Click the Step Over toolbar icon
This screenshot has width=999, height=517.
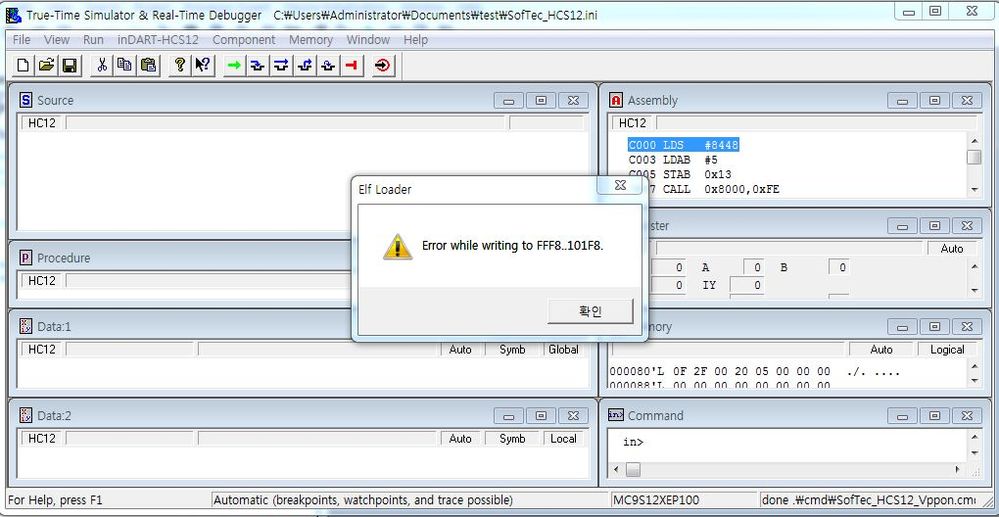tap(281, 65)
